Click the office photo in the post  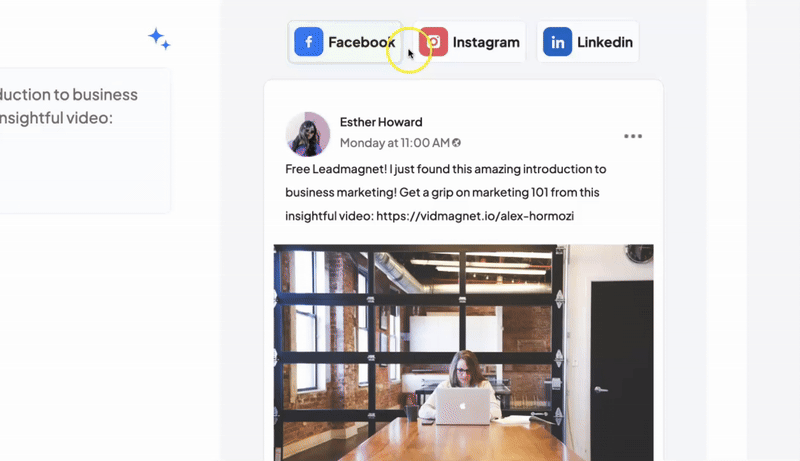pos(463,353)
